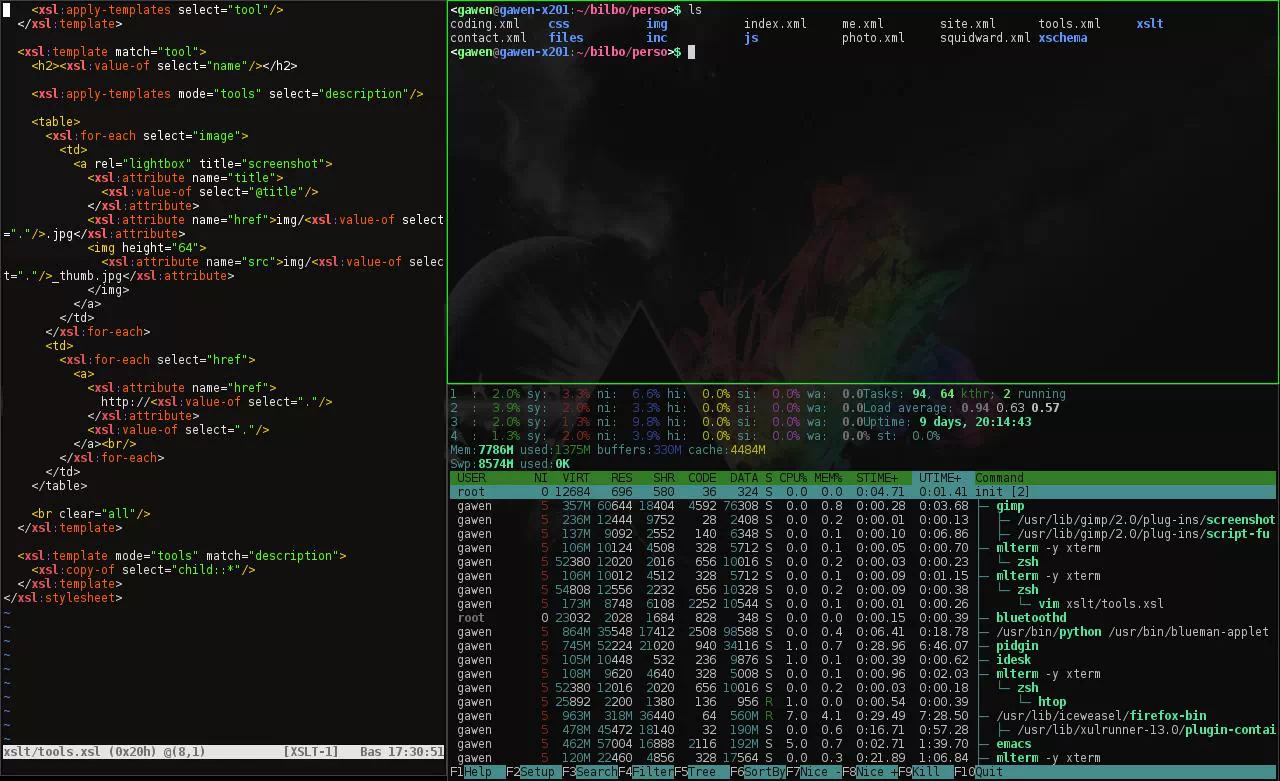Select the pidgin process entry
Viewport: 1280px width, 781px height.
pos(1017,646)
